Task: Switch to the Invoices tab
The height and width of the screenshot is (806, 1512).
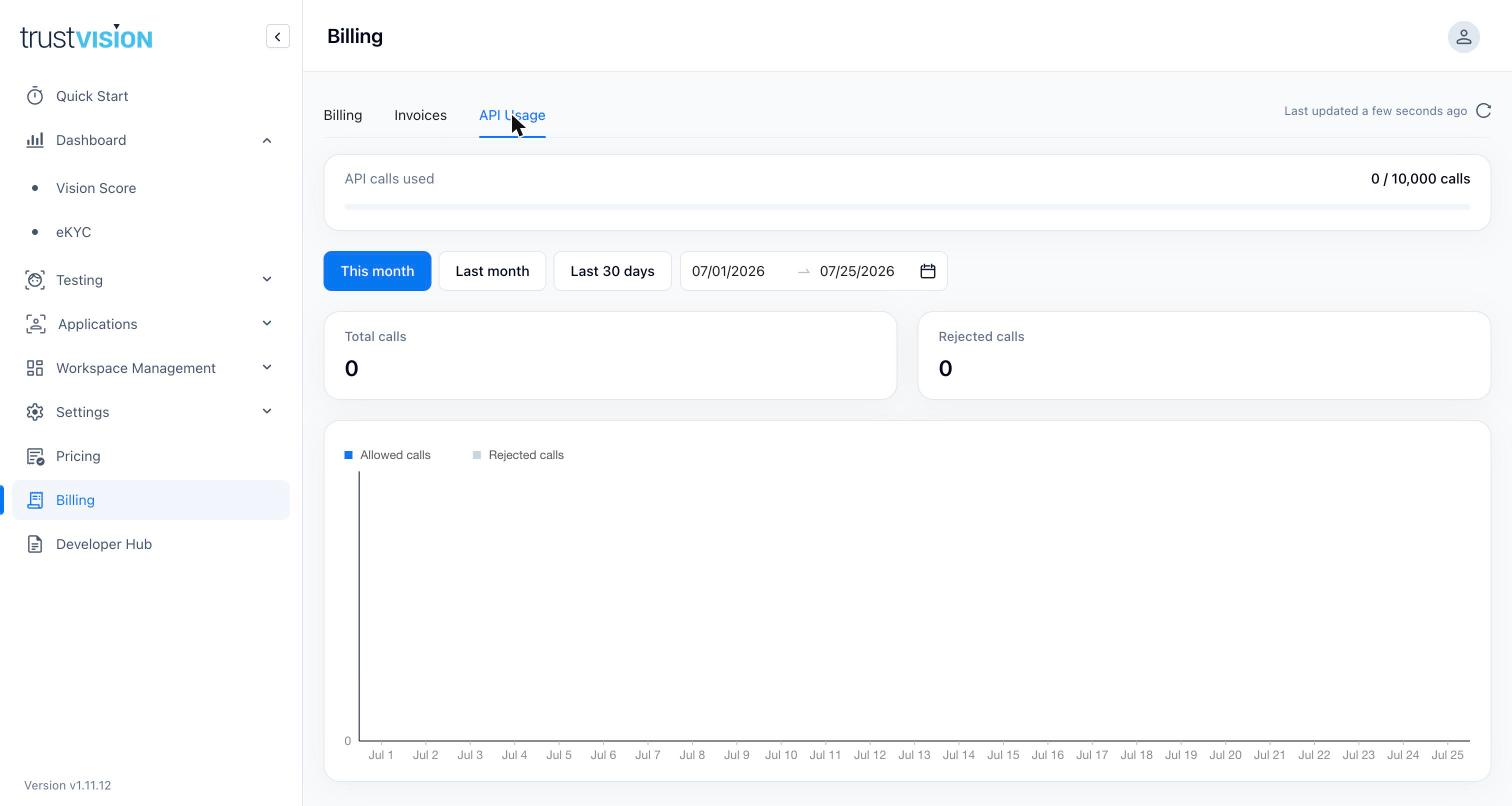Action: click(420, 115)
